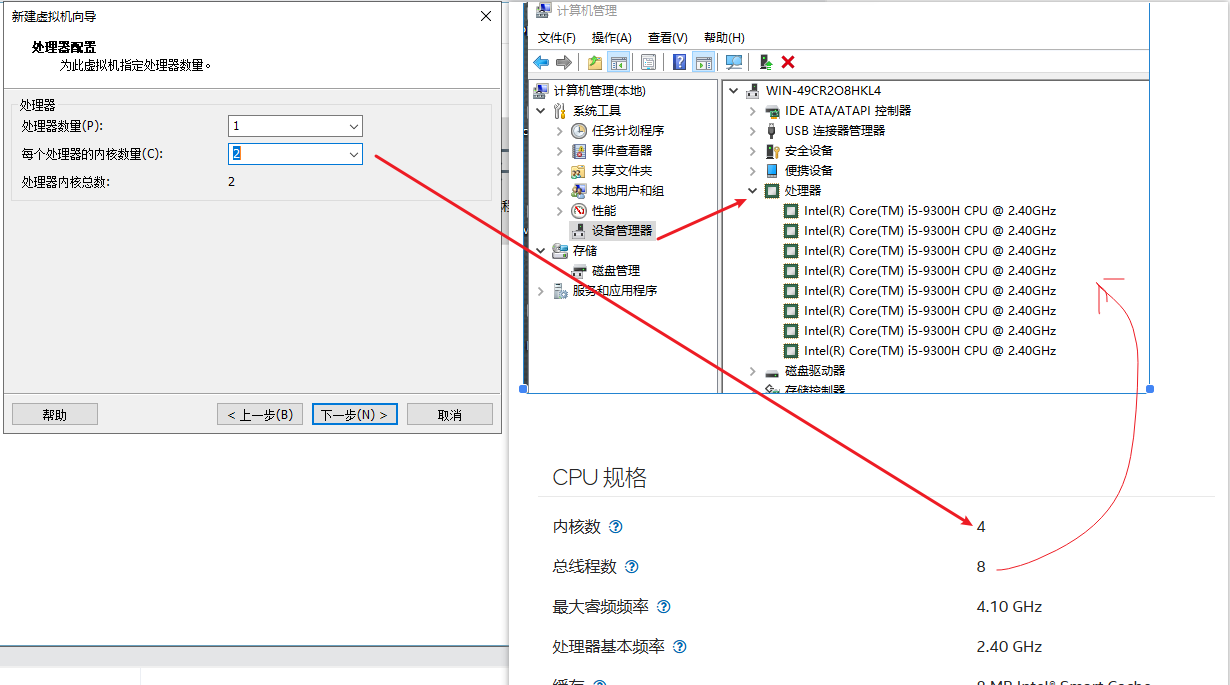Open the 操作(A) menu

point(611,37)
